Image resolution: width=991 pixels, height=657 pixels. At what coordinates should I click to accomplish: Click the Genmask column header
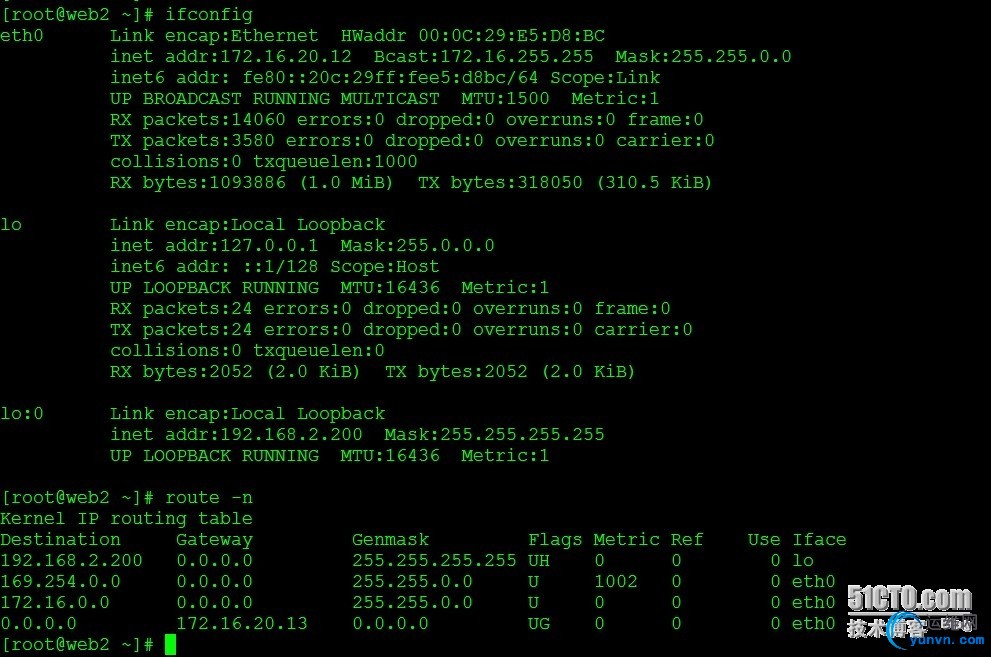coord(390,539)
